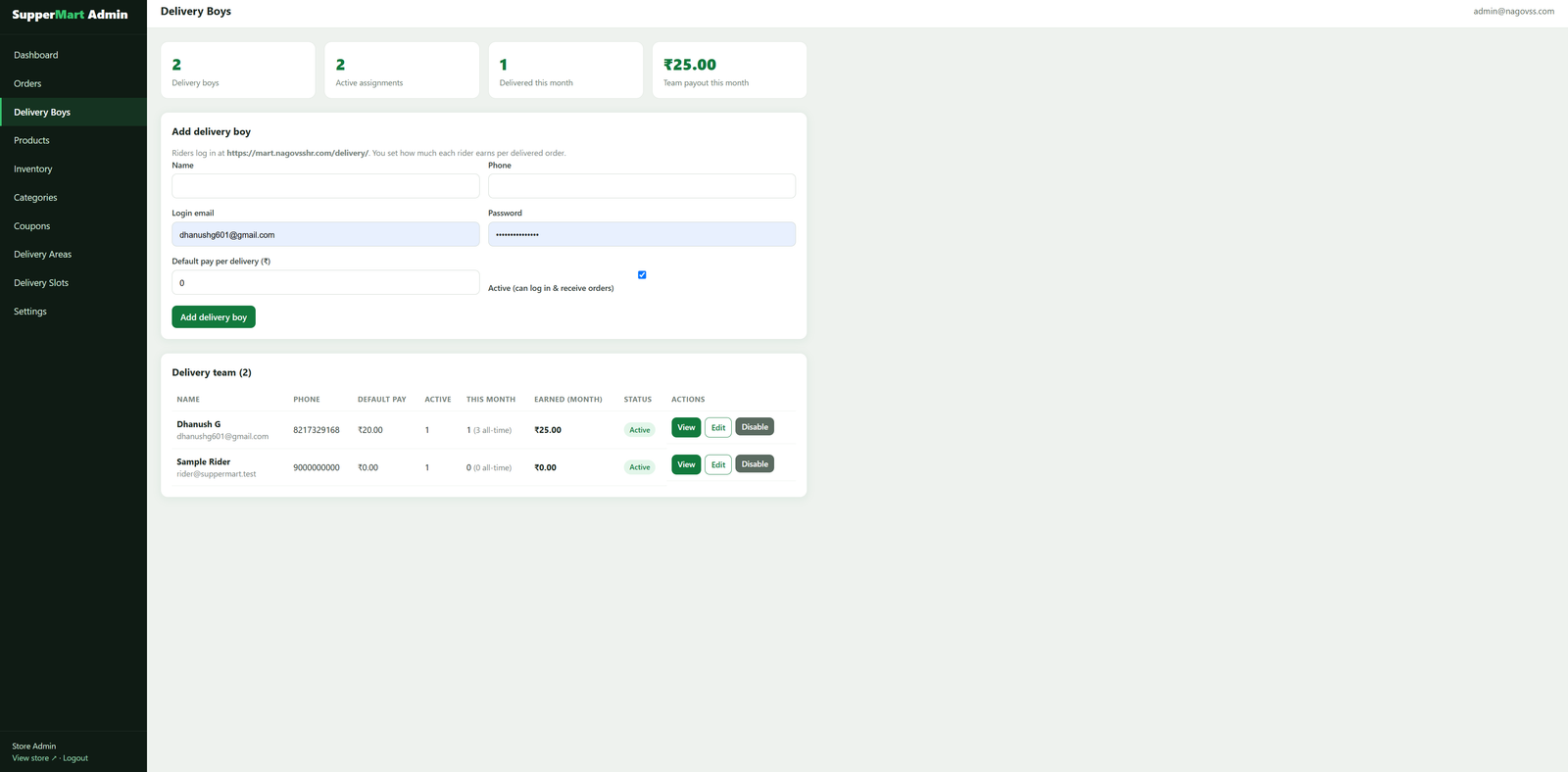Click the Store Admin label
Viewport: 1568px width, 772px height.
tap(34, 747)
